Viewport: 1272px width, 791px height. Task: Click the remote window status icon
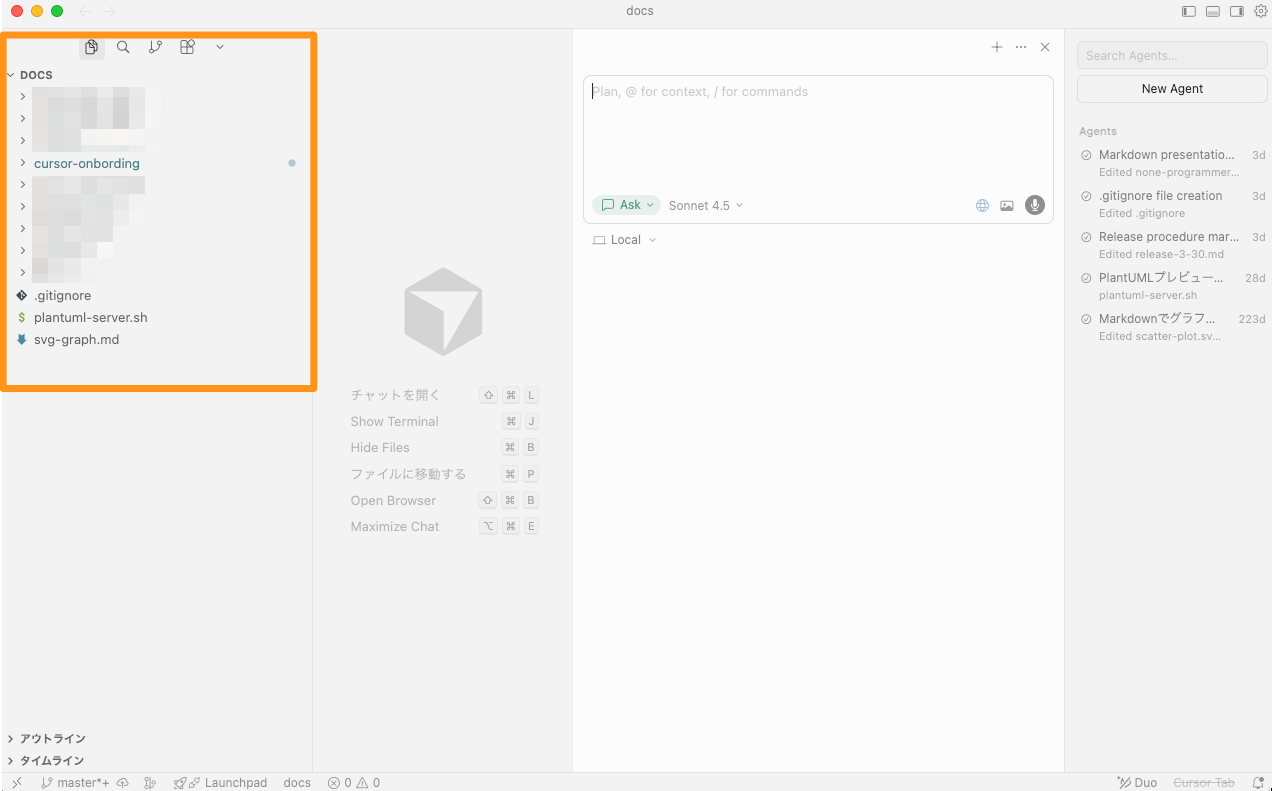(x=17, y=783)
